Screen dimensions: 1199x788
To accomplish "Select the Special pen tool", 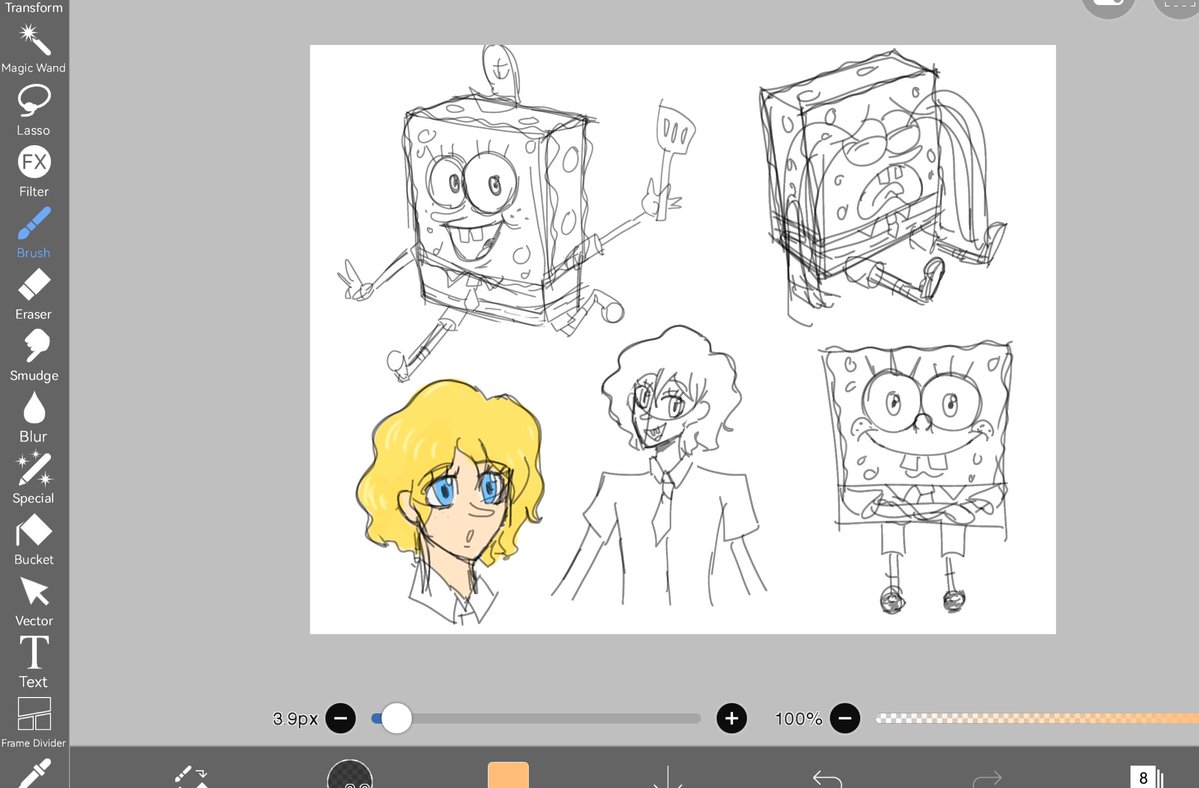I will [34, 478].
